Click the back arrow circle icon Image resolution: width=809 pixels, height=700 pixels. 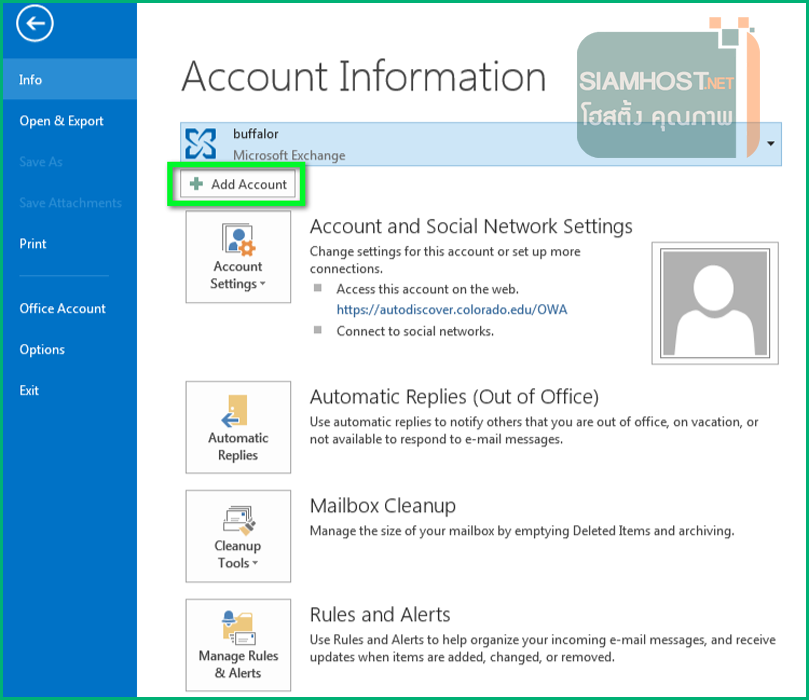pos(34,26)
